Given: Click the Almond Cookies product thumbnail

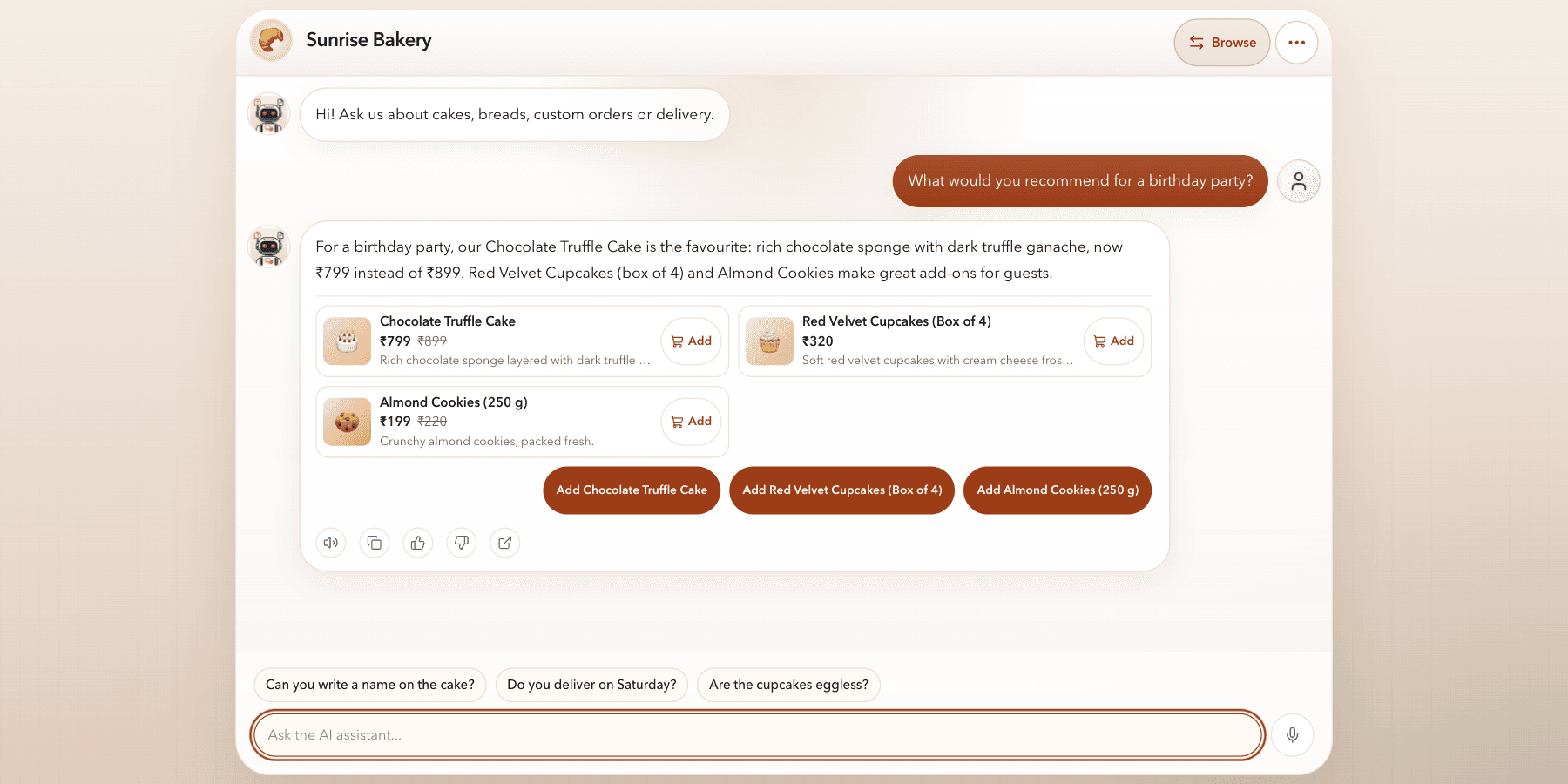Looking at the screenshot, I should coord(347,422).
